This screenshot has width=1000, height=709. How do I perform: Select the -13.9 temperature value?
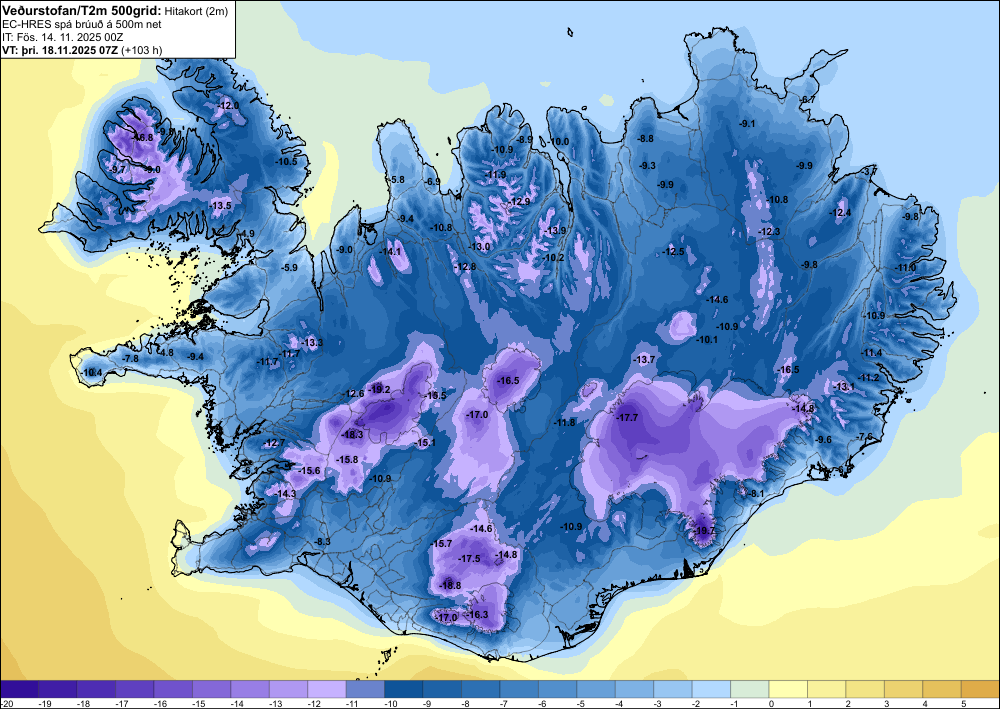click(x=555, y=230)
